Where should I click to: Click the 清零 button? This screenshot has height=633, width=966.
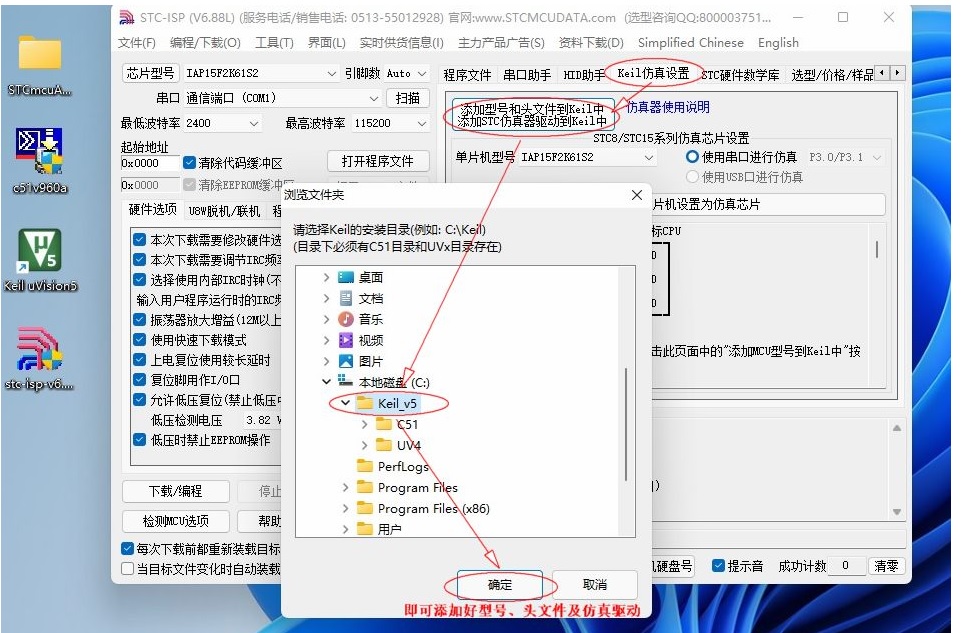[x=886, y=566]
